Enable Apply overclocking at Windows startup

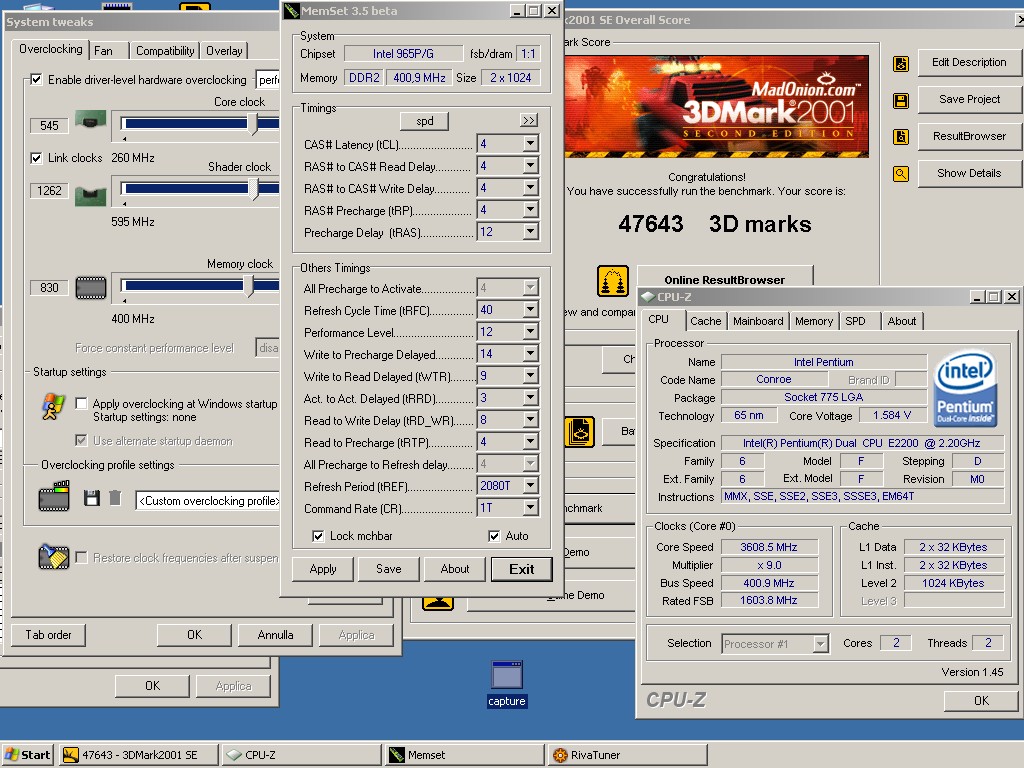pyautogui.click(x=82, y=404)
